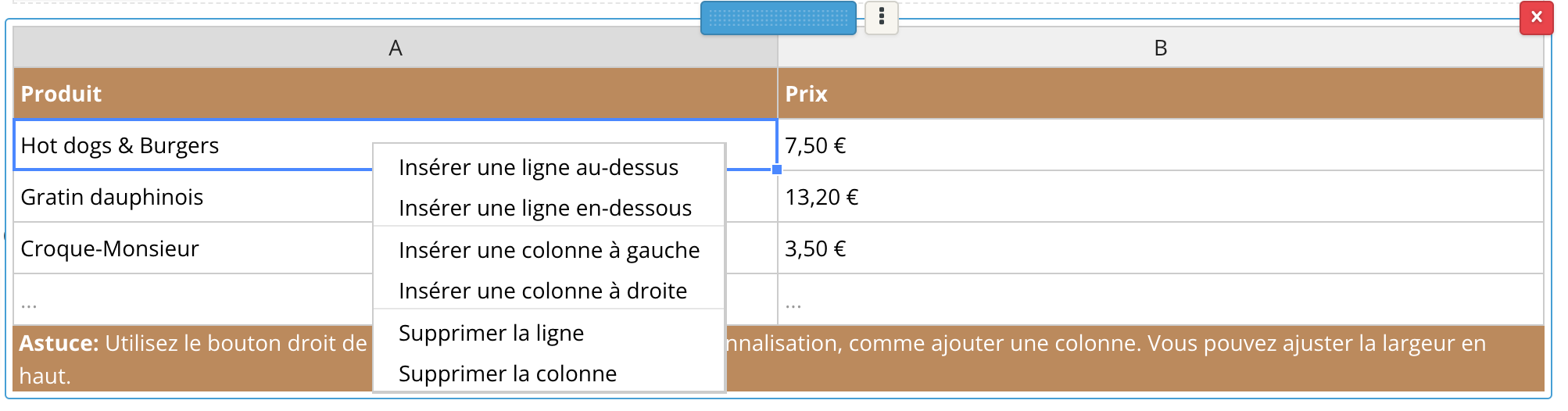The width and height of the screenshot is (1568, 411).
Task: Choose 'Insérer une colonne à droite'
Action: pos(542,291)
